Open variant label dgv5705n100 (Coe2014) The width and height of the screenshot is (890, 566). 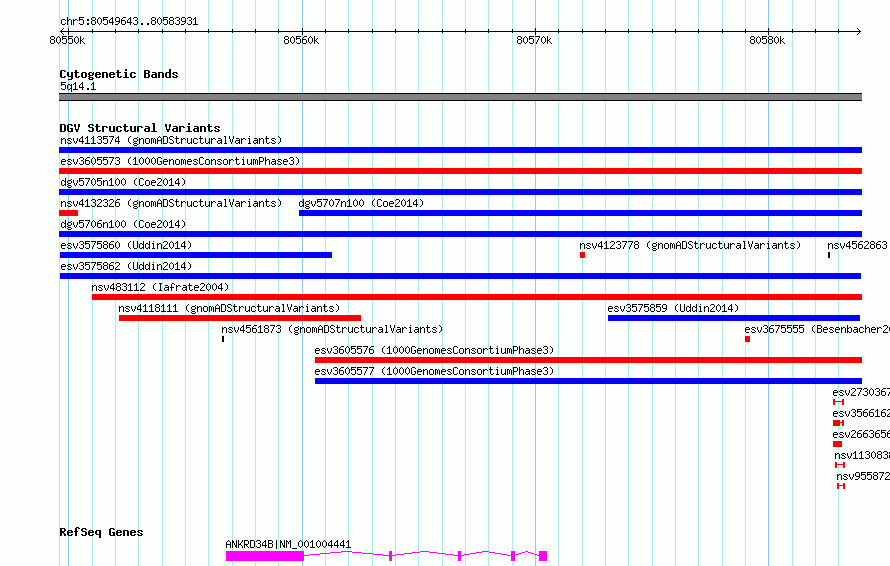pyautogui.click(x=123, y=182)
